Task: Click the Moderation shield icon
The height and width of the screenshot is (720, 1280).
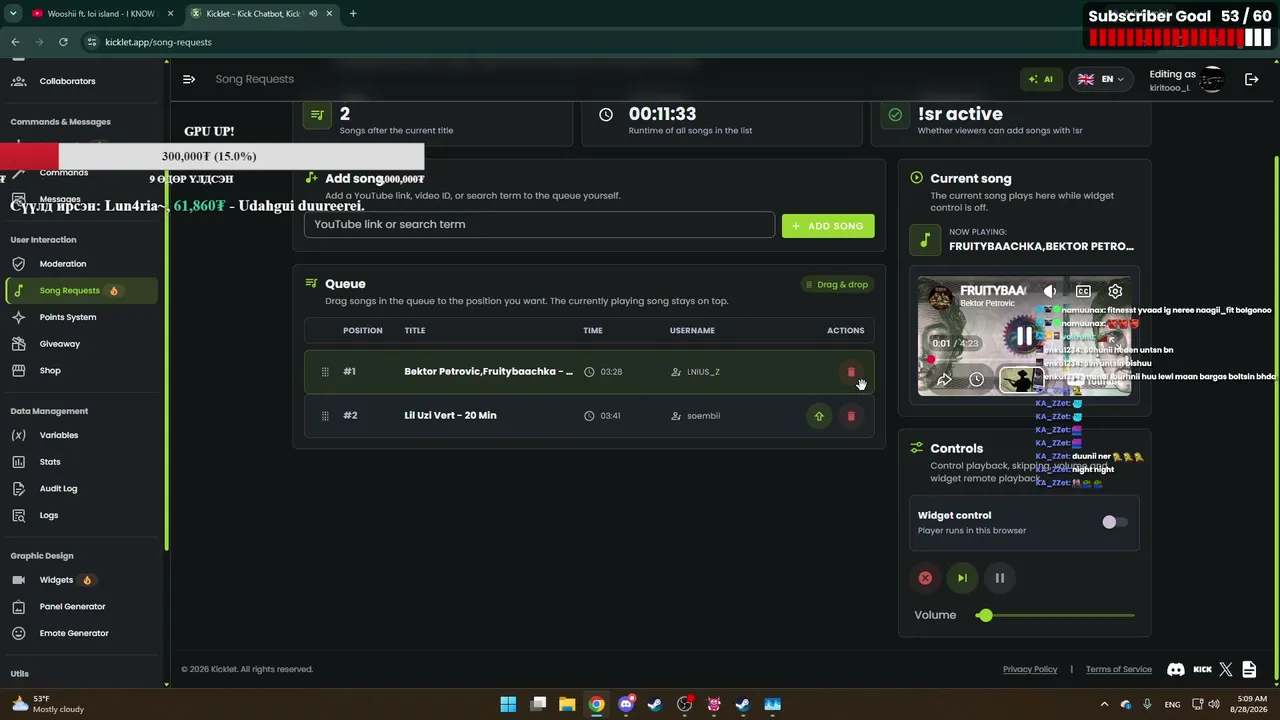Action: pos(18,264)
